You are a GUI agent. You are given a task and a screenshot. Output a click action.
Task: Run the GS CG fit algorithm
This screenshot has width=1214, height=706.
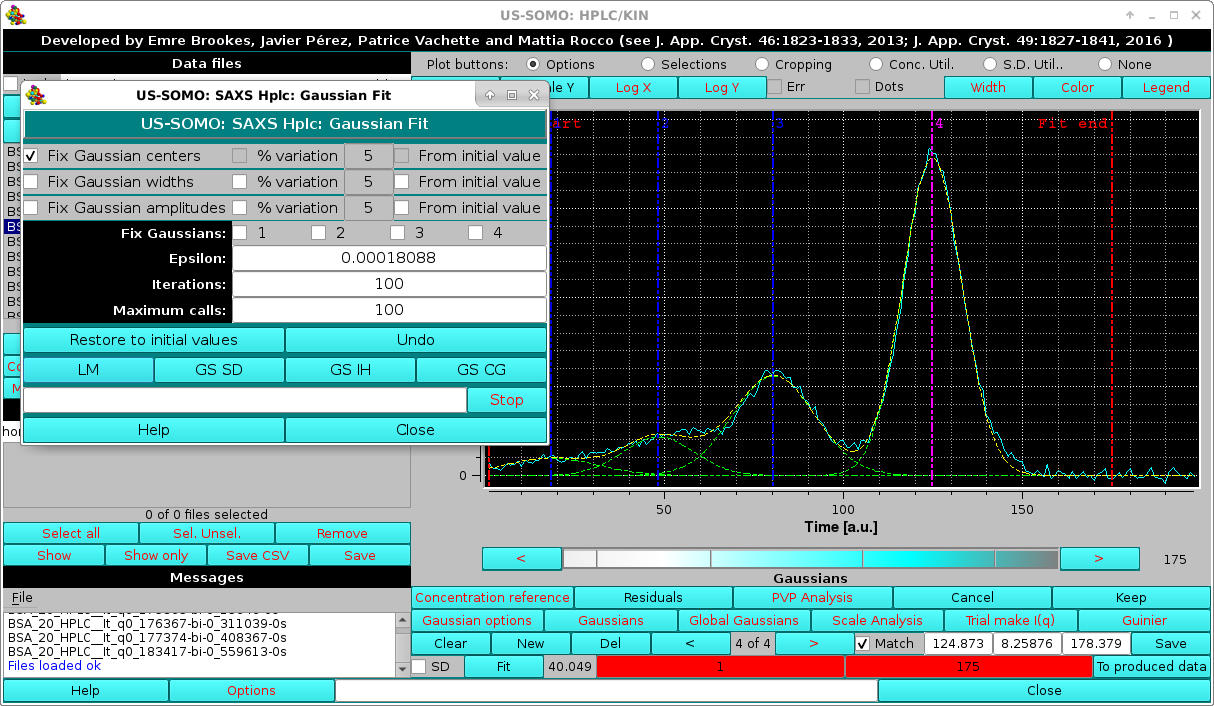point(481,370)
